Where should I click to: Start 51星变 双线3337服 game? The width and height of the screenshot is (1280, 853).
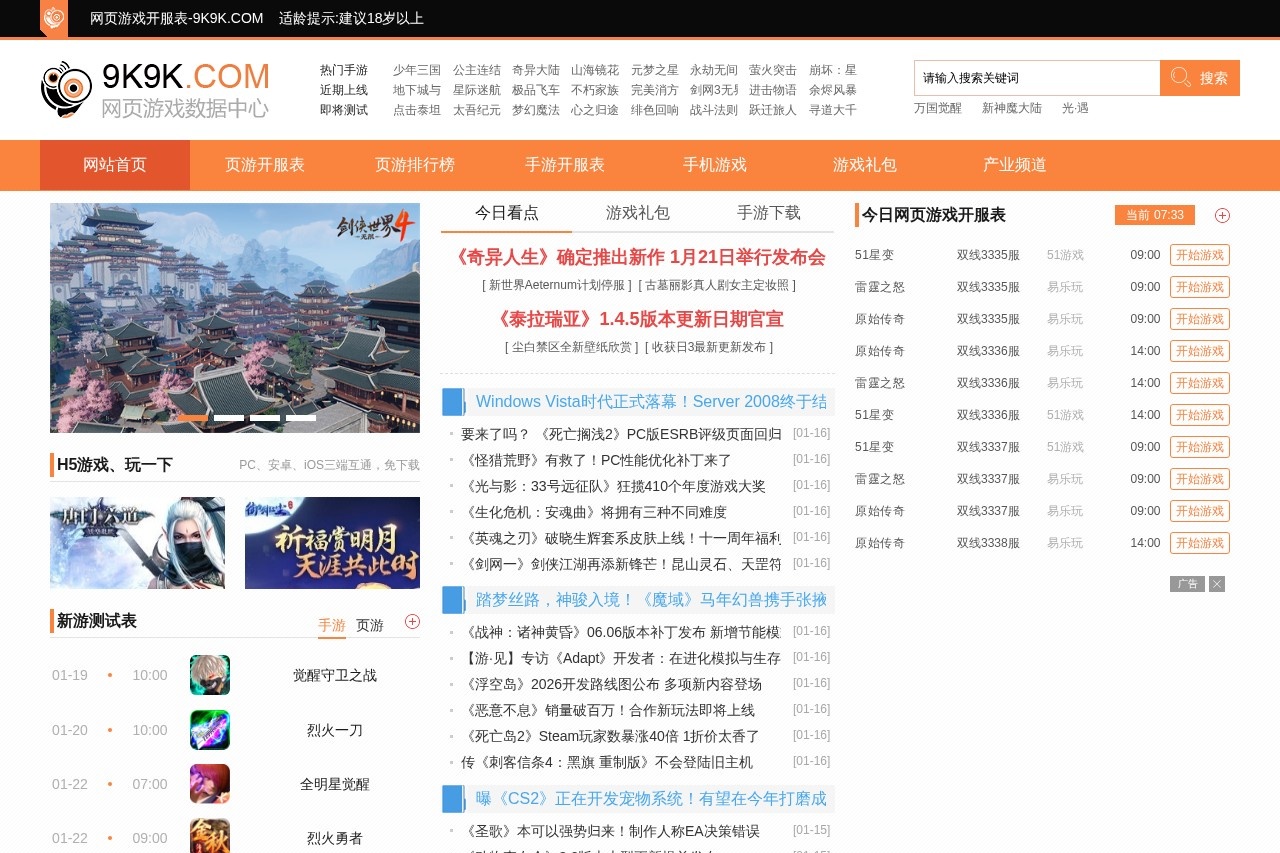tap(1200, 447)
